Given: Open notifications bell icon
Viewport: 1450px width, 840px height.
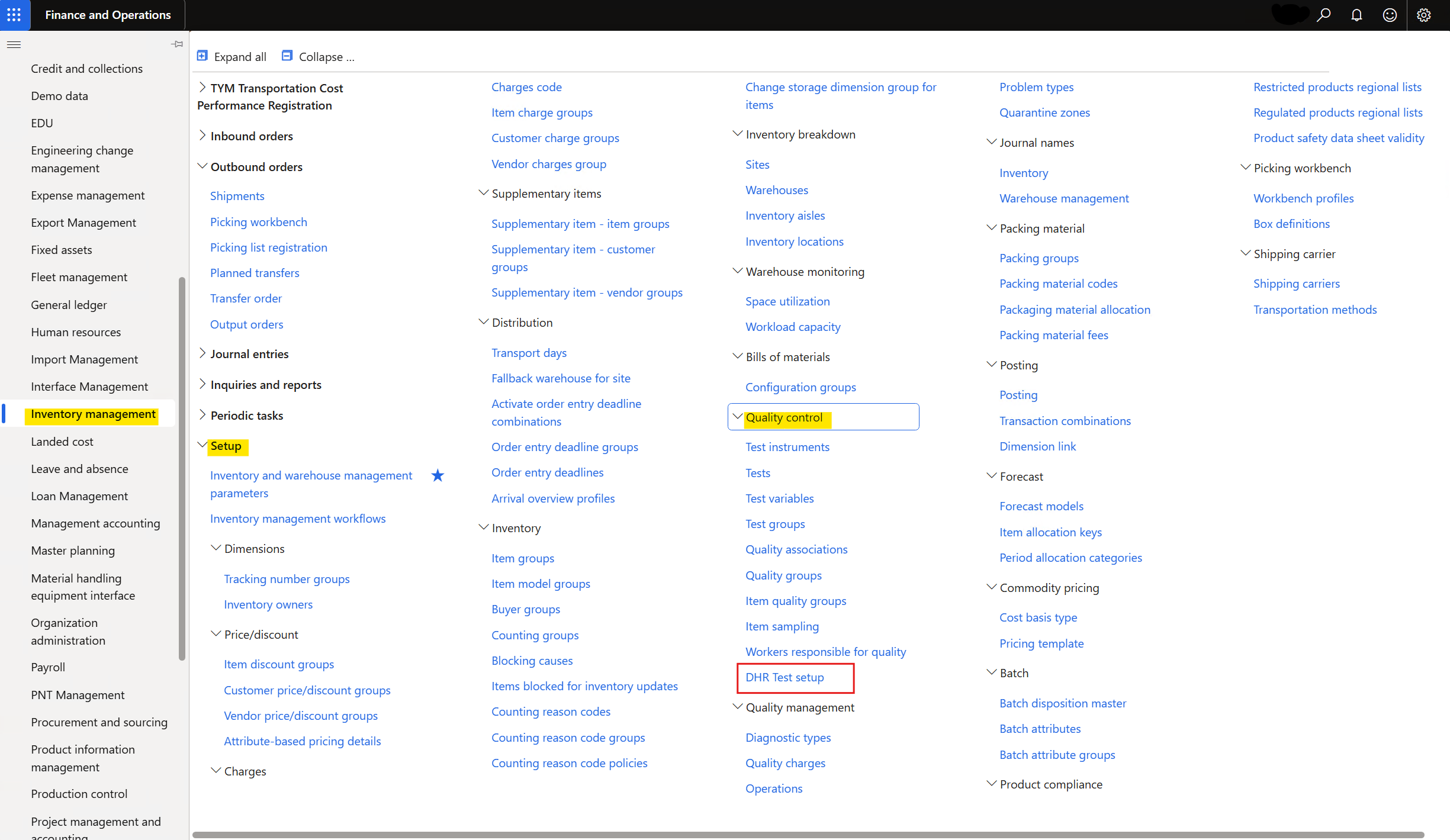Looking at the screenshot, I should click(1356, 15).
